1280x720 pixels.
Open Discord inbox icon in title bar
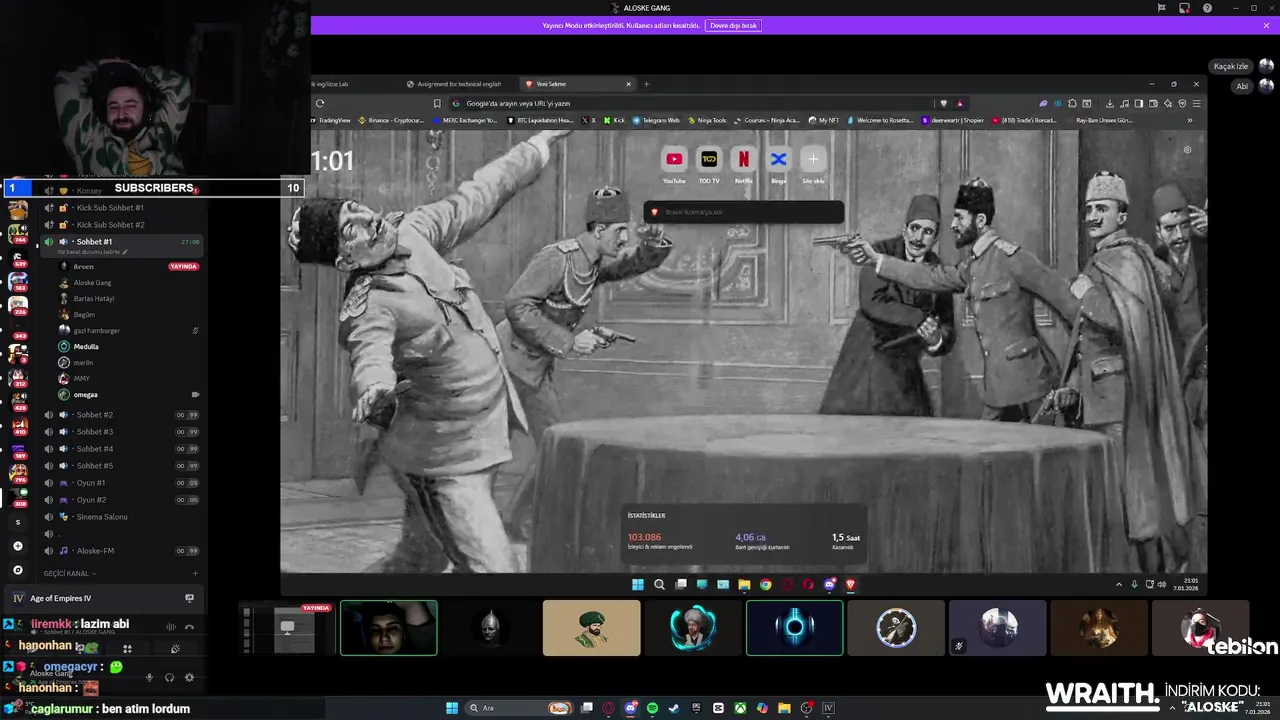tap(1184, 8)
